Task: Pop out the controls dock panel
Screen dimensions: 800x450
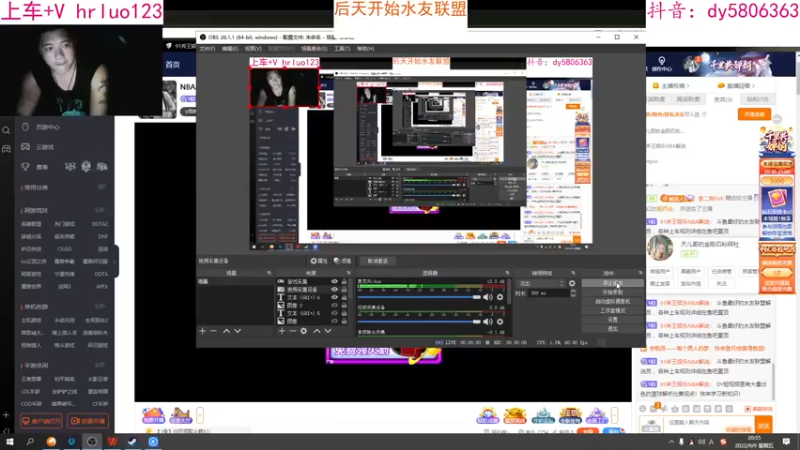Action: [x=640, y=273]
